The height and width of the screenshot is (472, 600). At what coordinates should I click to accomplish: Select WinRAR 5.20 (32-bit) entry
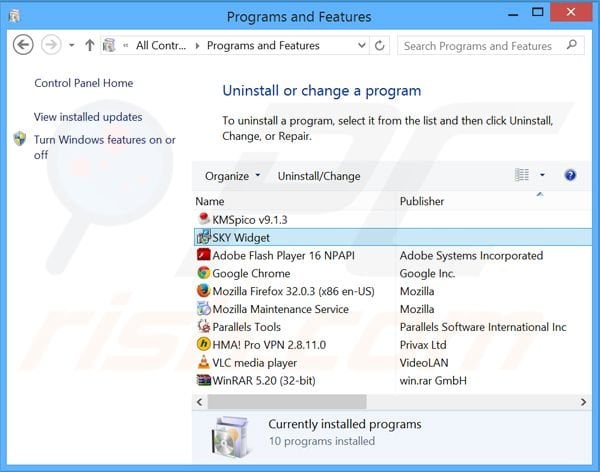(x=264, y=381)
